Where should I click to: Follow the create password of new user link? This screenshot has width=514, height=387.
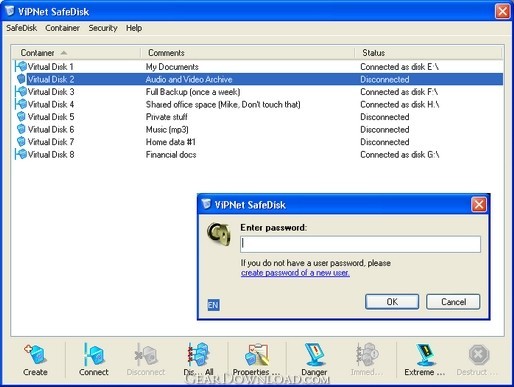coord(295,273)
